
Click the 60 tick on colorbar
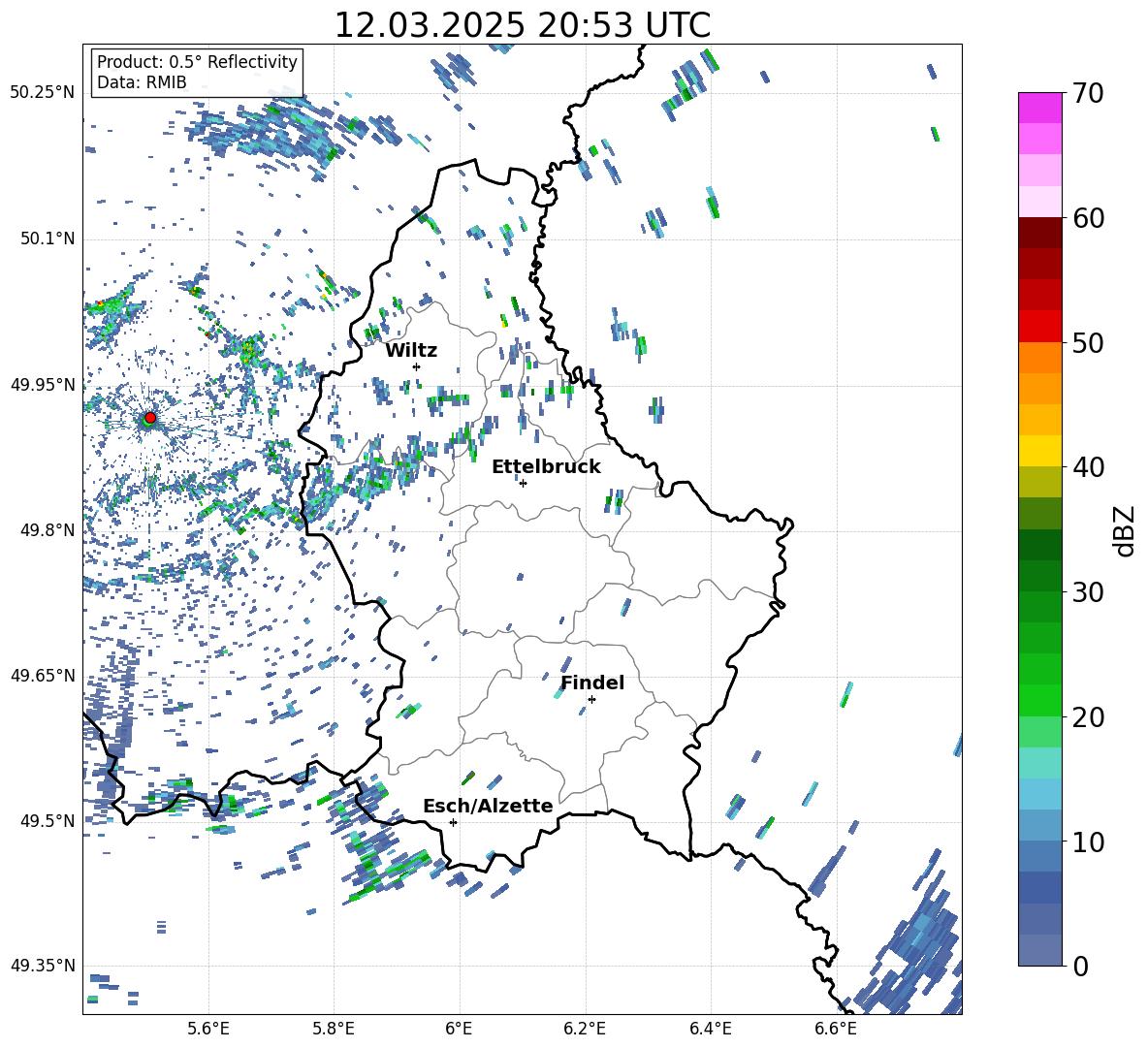(x=1088, y=218)
